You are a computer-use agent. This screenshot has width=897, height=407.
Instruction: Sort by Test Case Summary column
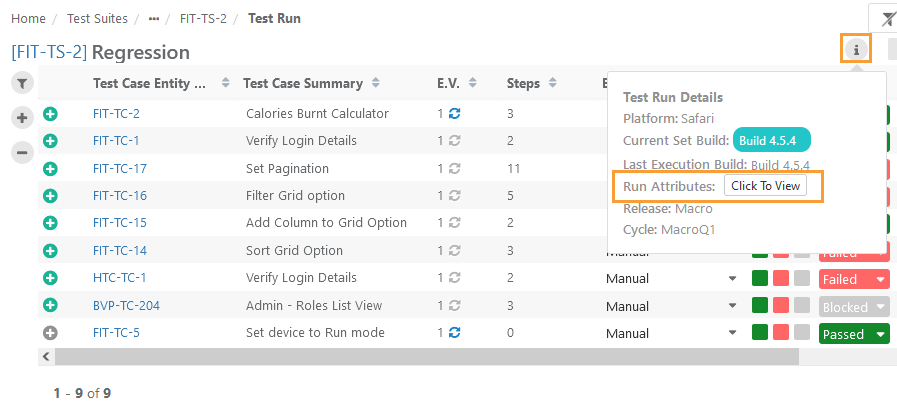375,83
